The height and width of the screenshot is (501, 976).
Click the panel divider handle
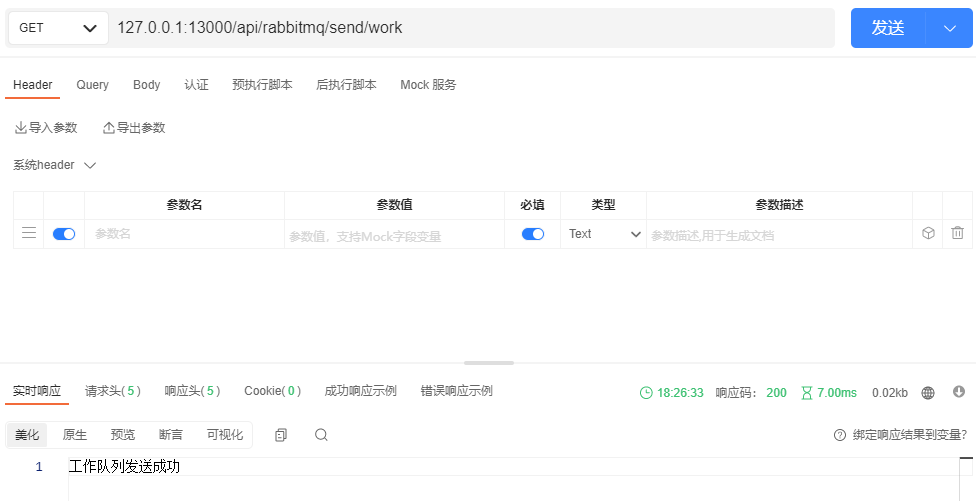click(x=489, y=363)
